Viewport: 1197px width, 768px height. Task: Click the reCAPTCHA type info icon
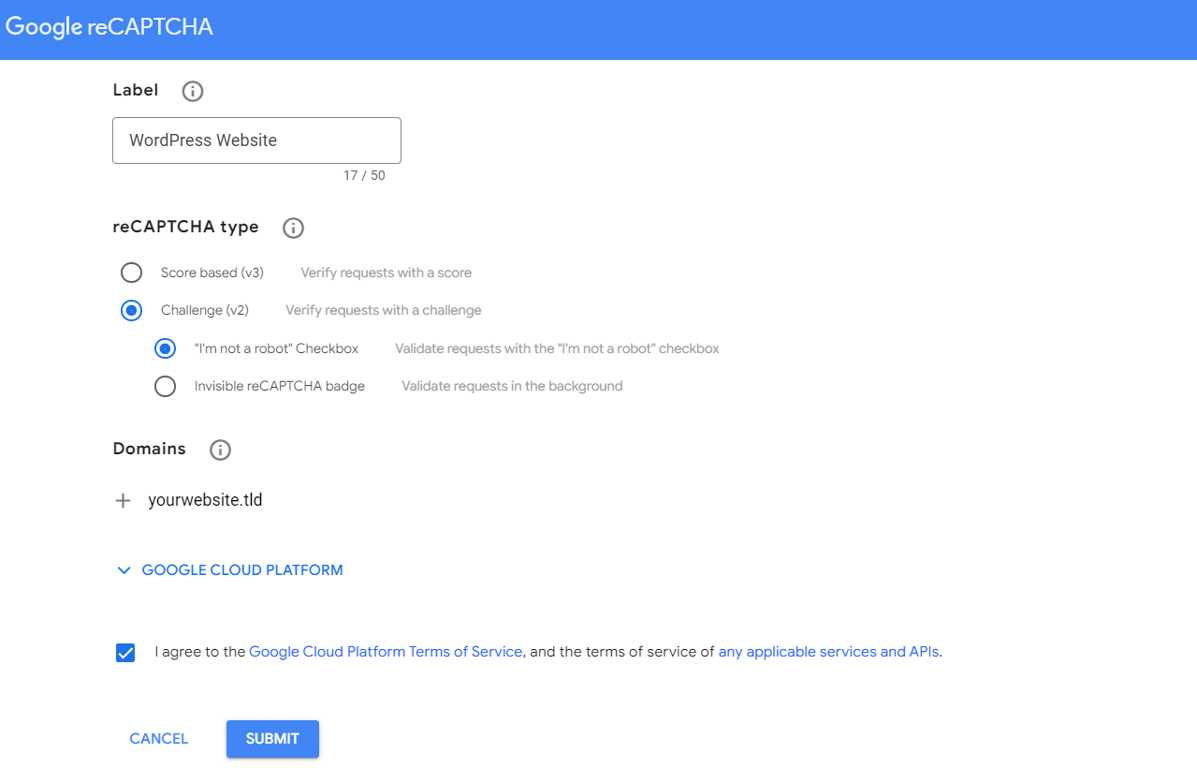pyautogui.click(x=292, y=228)
